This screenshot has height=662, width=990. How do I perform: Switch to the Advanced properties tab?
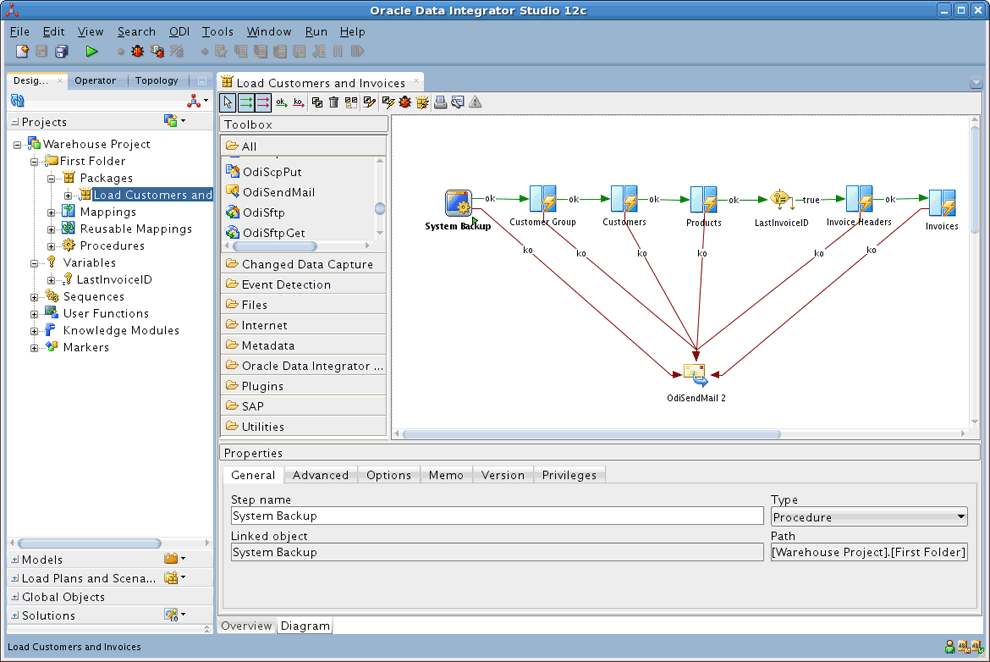click(x=320, y=474)
